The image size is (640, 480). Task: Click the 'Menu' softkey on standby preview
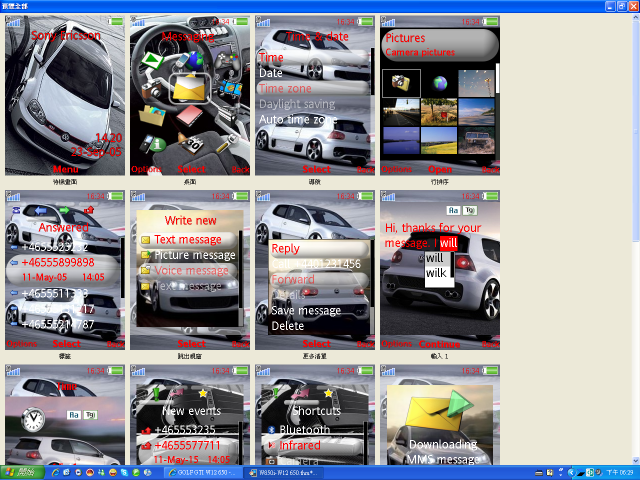tap(65, 169)
